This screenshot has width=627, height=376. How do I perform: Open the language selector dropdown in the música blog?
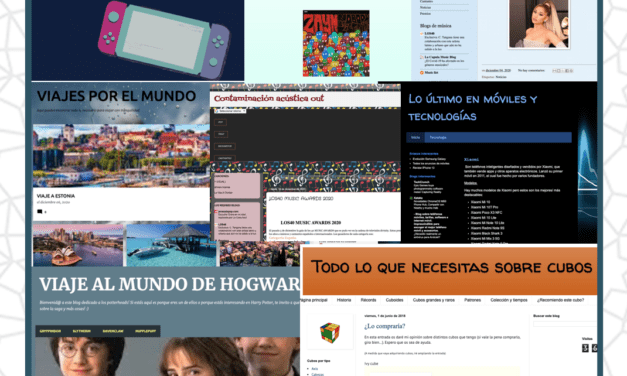[230, 111]
